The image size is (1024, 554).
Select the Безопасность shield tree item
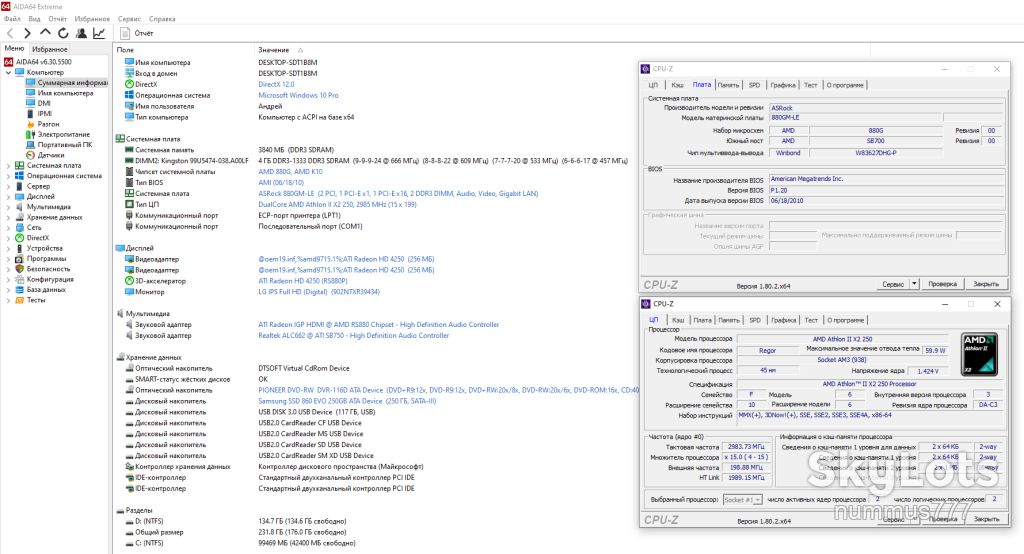click(48, 269)
